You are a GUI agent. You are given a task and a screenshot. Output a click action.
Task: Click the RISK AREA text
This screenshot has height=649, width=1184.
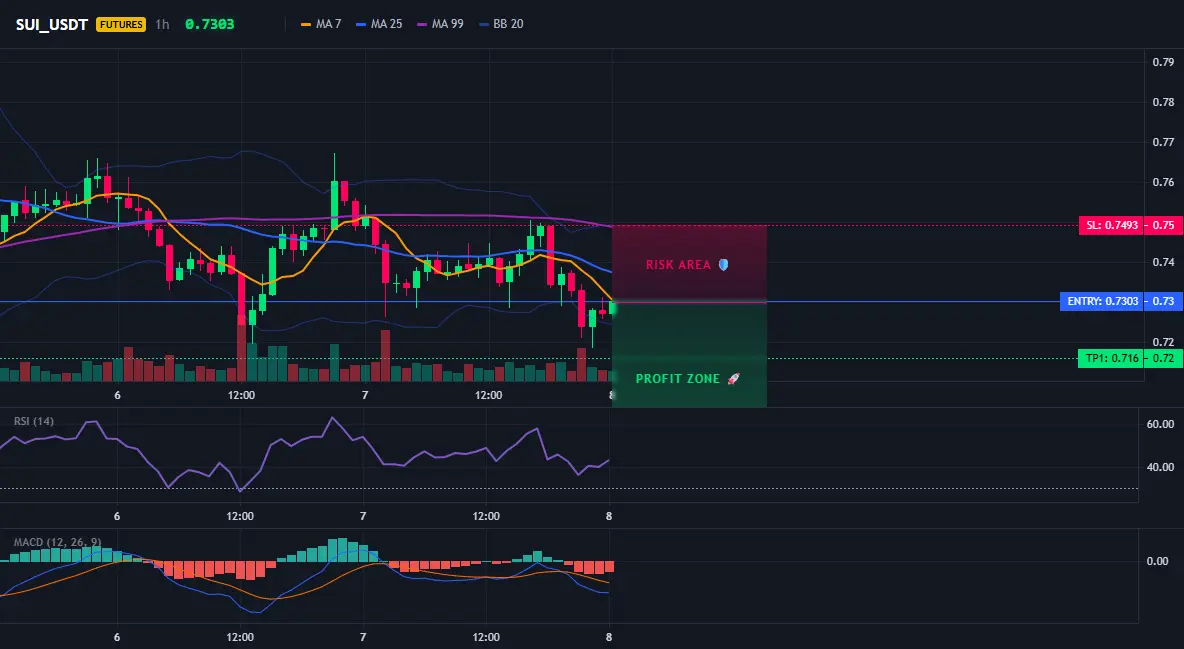(x=678, y=265)
